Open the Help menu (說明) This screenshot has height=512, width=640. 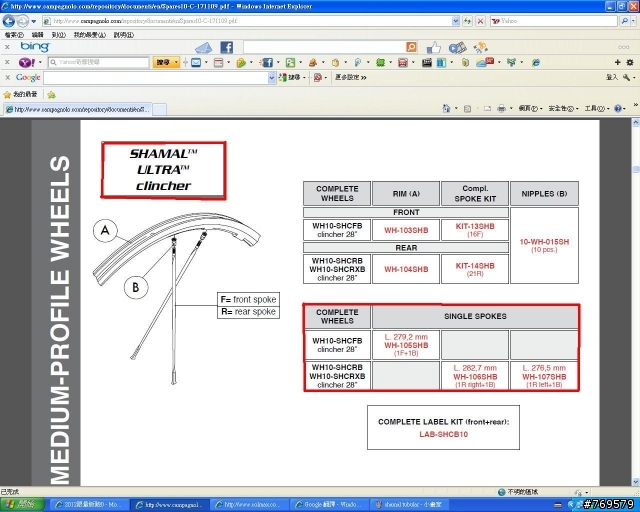[124, 35]
